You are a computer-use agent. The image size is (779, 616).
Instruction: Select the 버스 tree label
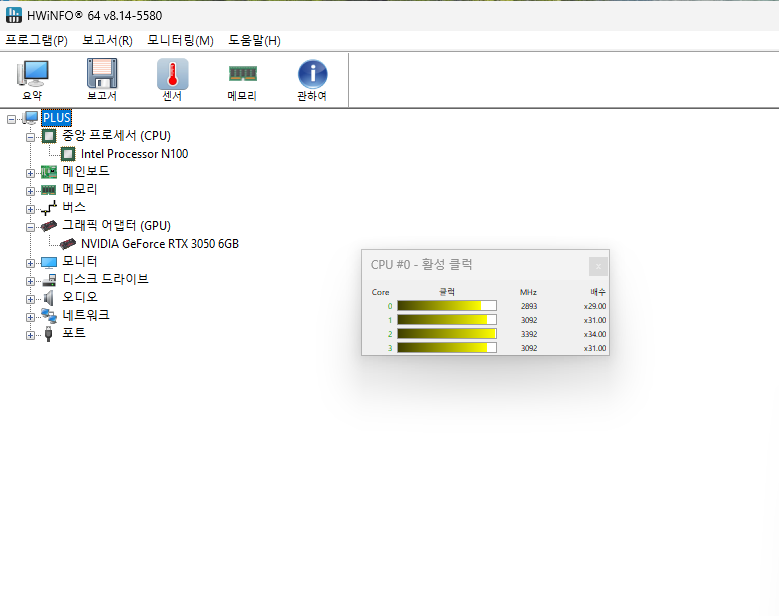pyautogui.click(x=74, y=207)
